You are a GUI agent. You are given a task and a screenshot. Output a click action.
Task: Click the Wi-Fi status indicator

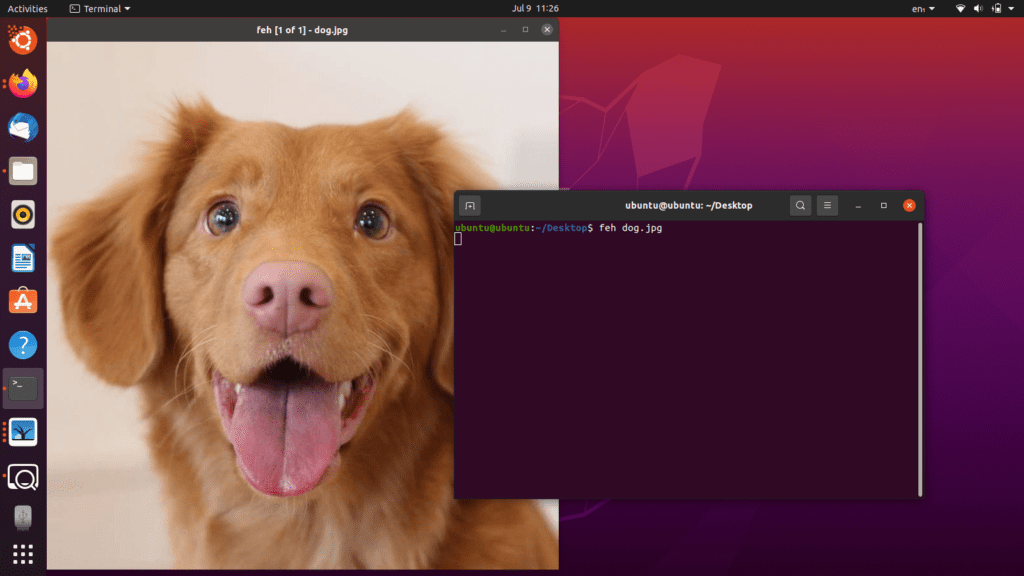coord(959,8)
